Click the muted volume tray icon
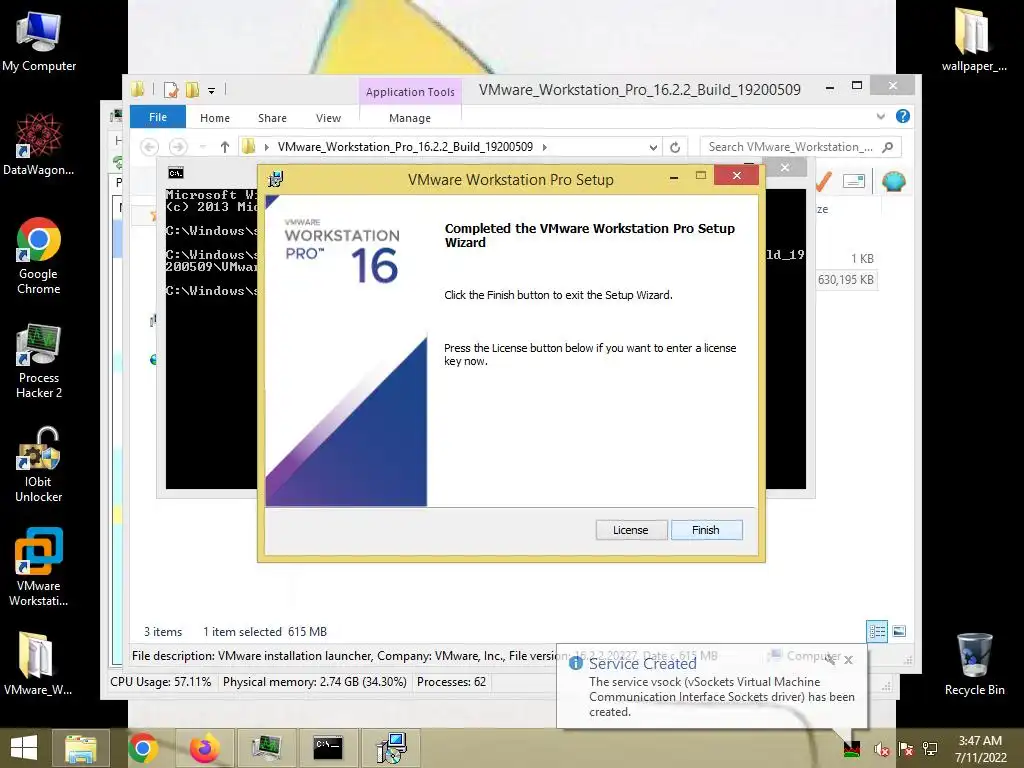Screen dimensions: 1024x768 (x=882, y=749)
